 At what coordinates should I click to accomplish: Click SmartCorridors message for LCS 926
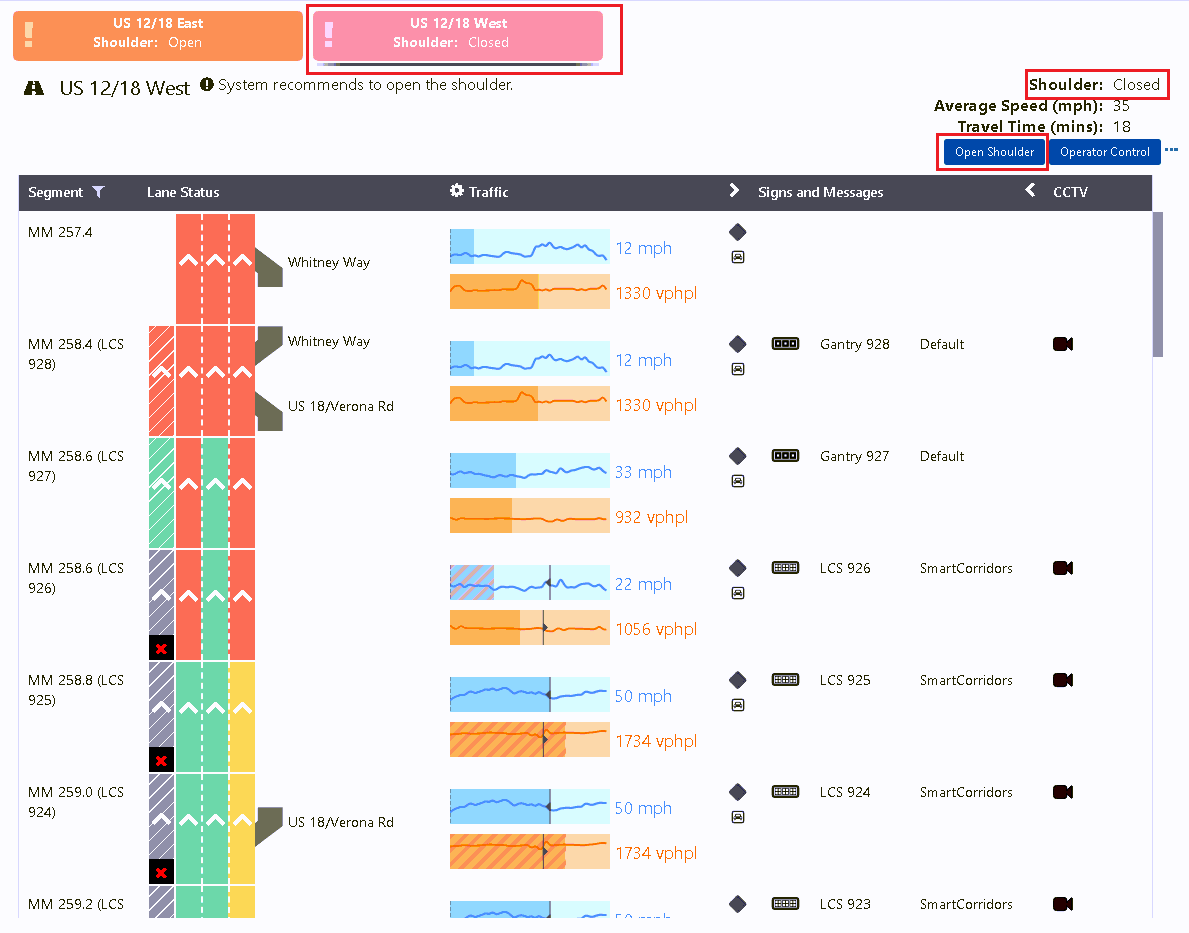coord(966,568)
